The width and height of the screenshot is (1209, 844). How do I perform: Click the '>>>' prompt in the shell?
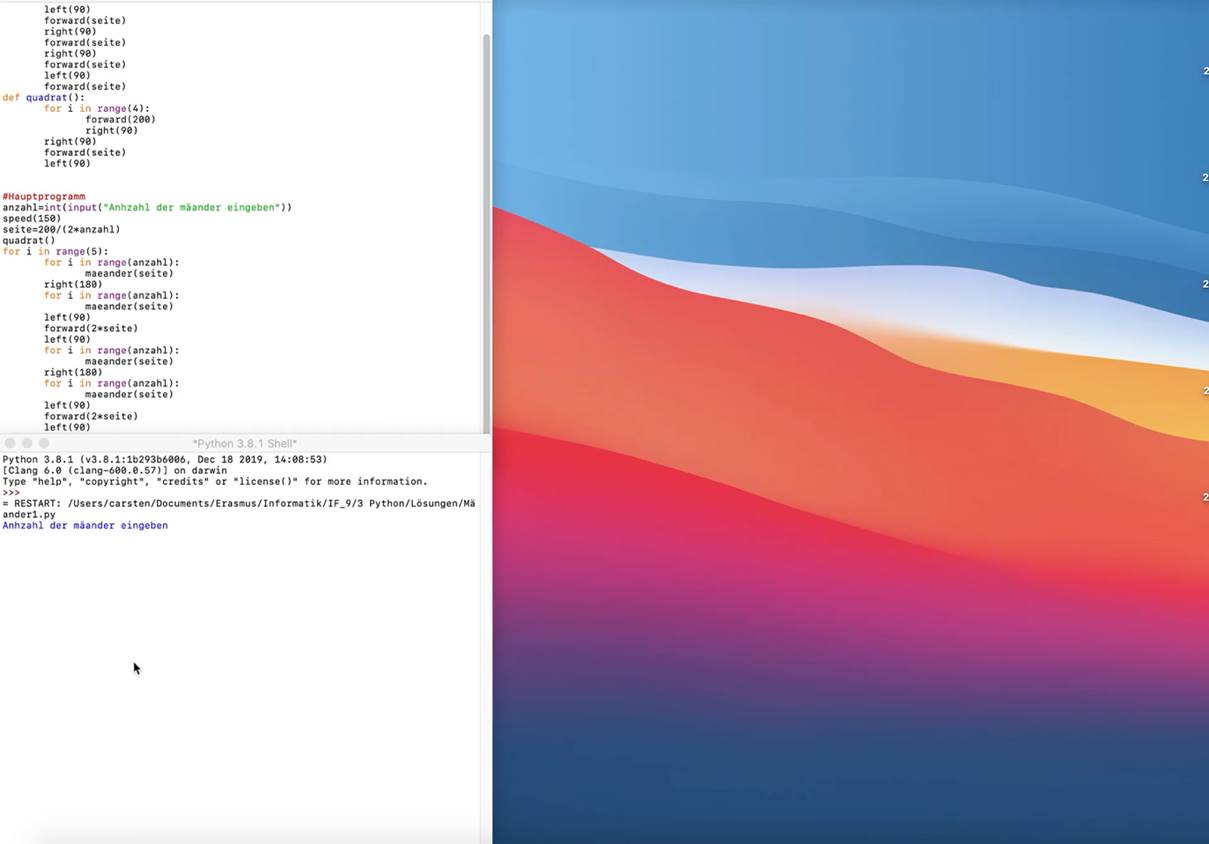tap(11, 493)
